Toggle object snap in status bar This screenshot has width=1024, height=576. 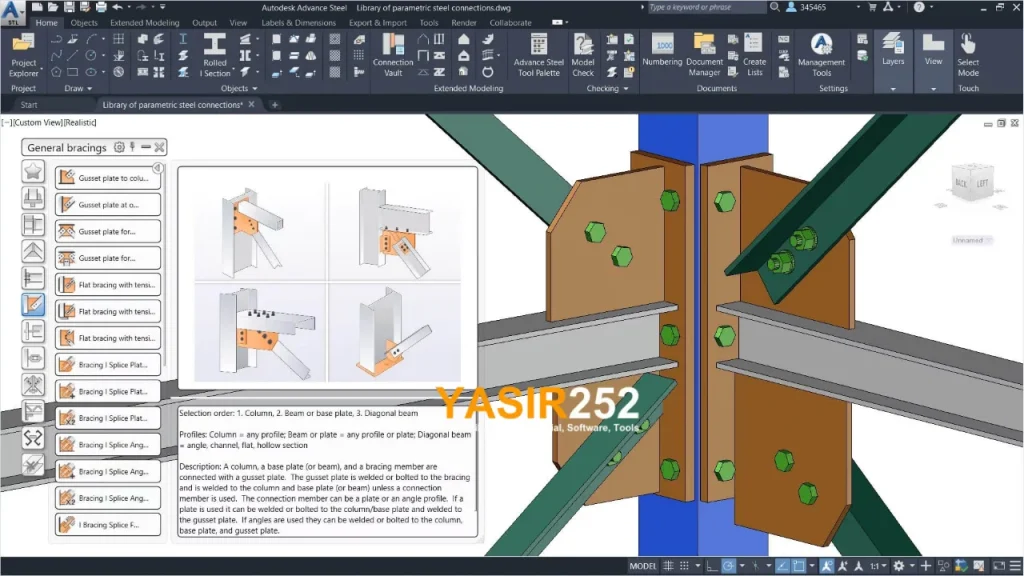(x=798, y=566)
